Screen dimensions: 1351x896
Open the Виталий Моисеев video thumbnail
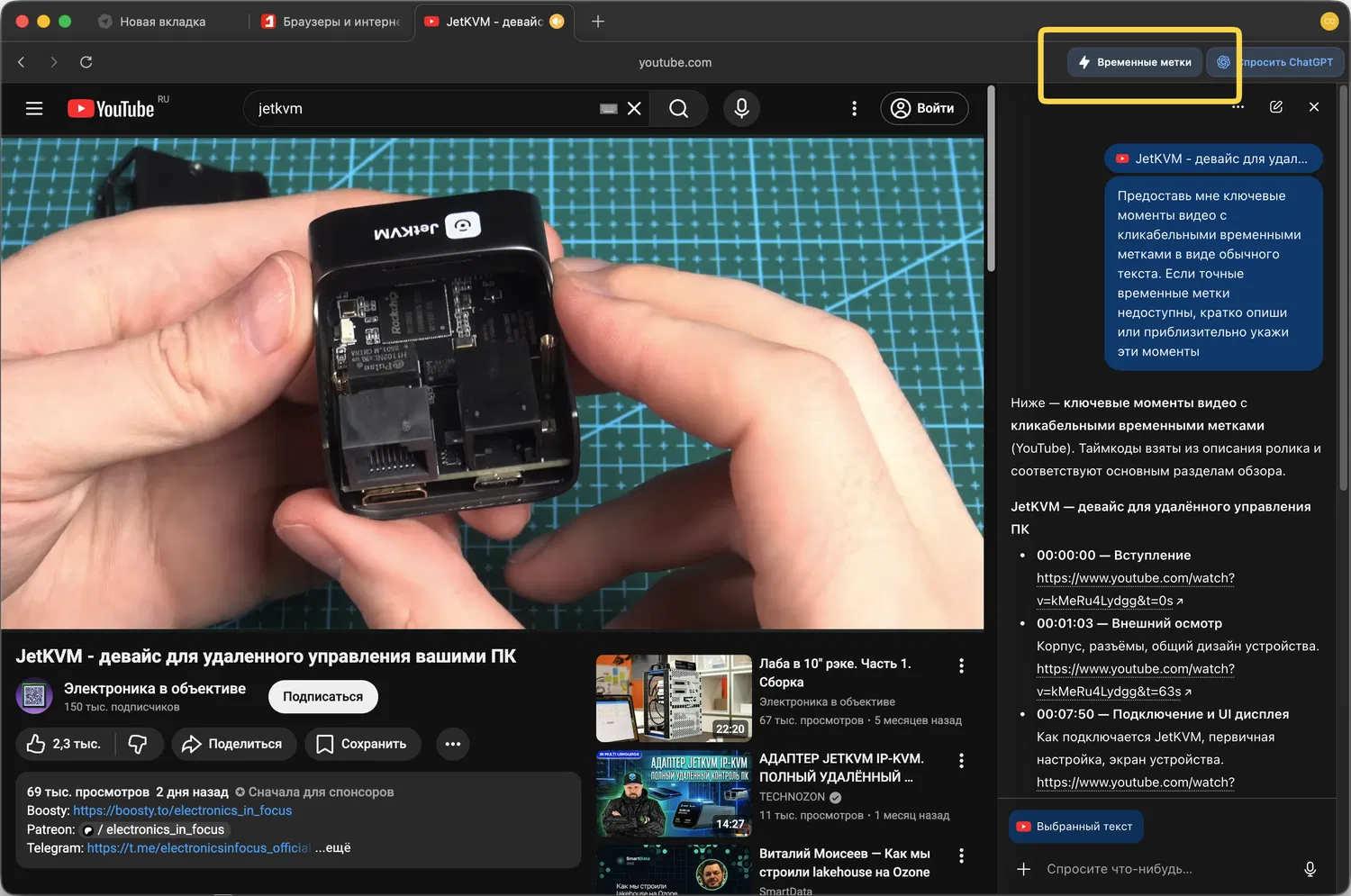[674, 870]
